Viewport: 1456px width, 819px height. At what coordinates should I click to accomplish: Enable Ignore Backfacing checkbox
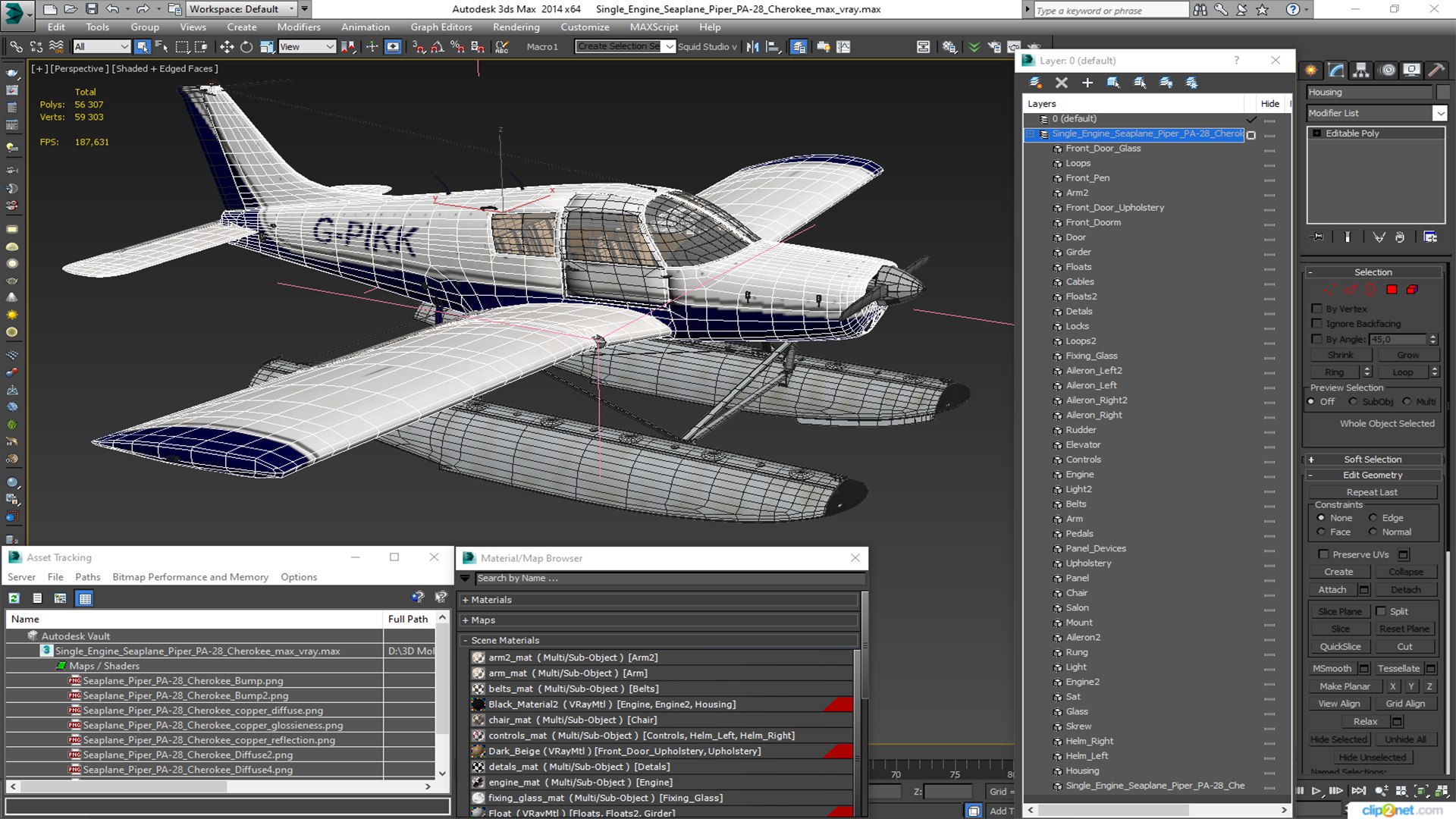[x=1317, y=324]
